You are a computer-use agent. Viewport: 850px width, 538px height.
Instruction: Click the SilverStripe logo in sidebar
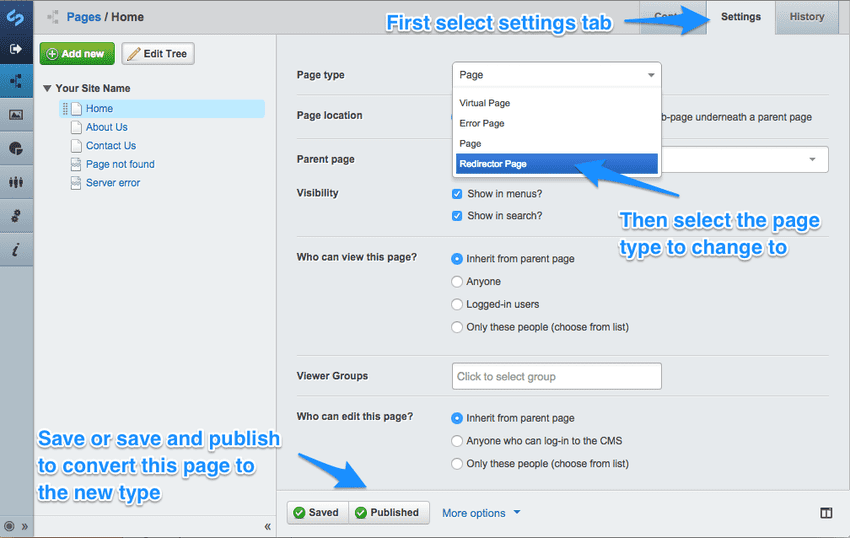[15, 18]
